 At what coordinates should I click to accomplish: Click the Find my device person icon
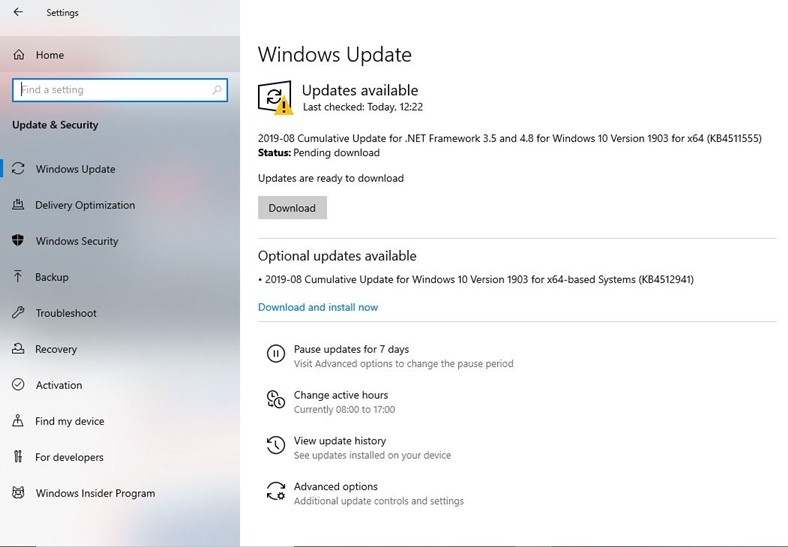pyautogui.click(x=18, y=421)
